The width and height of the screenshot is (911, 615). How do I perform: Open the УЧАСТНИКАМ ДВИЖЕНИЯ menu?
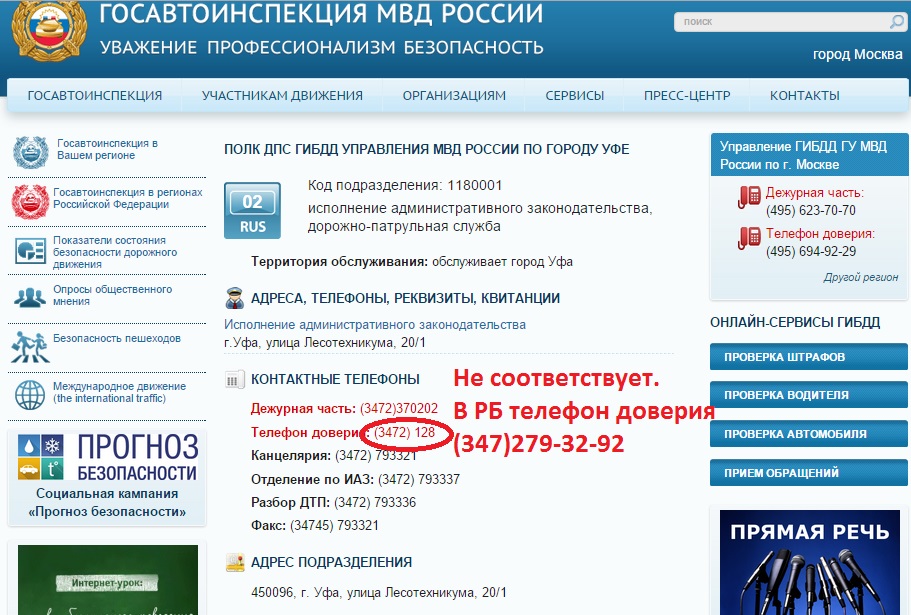tap(282, 95)
